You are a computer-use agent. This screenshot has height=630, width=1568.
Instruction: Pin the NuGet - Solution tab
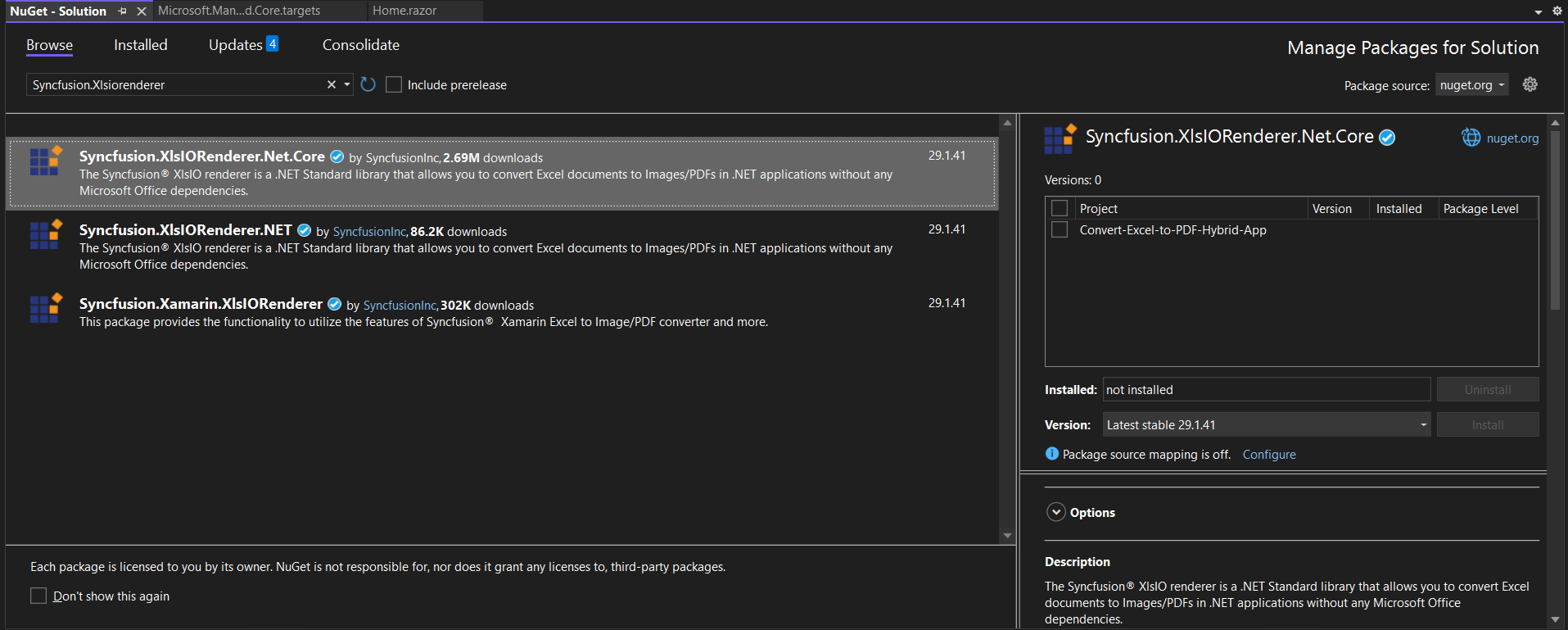click(122, 11)
